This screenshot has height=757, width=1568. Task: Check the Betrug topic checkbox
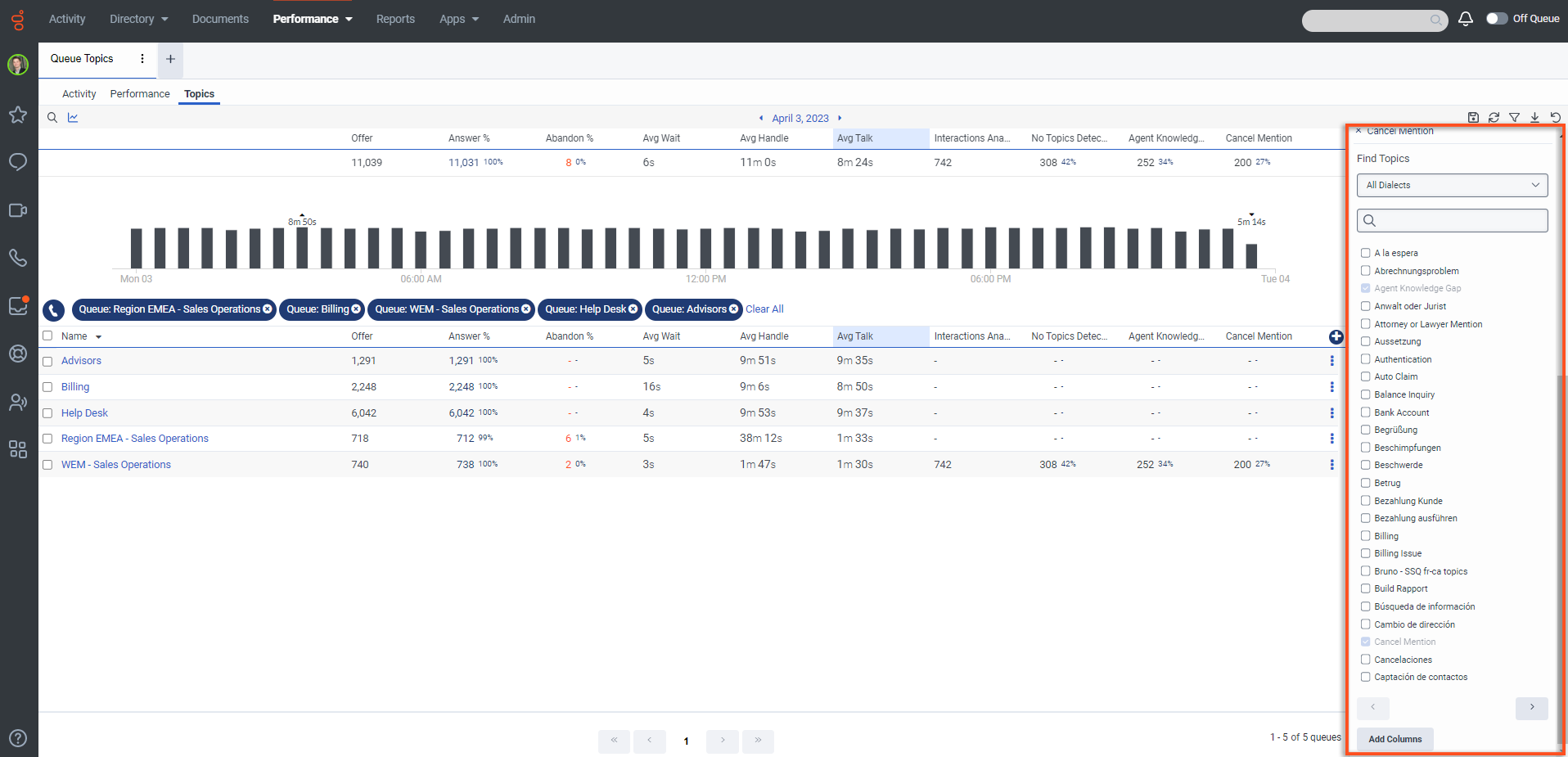pyautogui.click(x=1365, y=483)
